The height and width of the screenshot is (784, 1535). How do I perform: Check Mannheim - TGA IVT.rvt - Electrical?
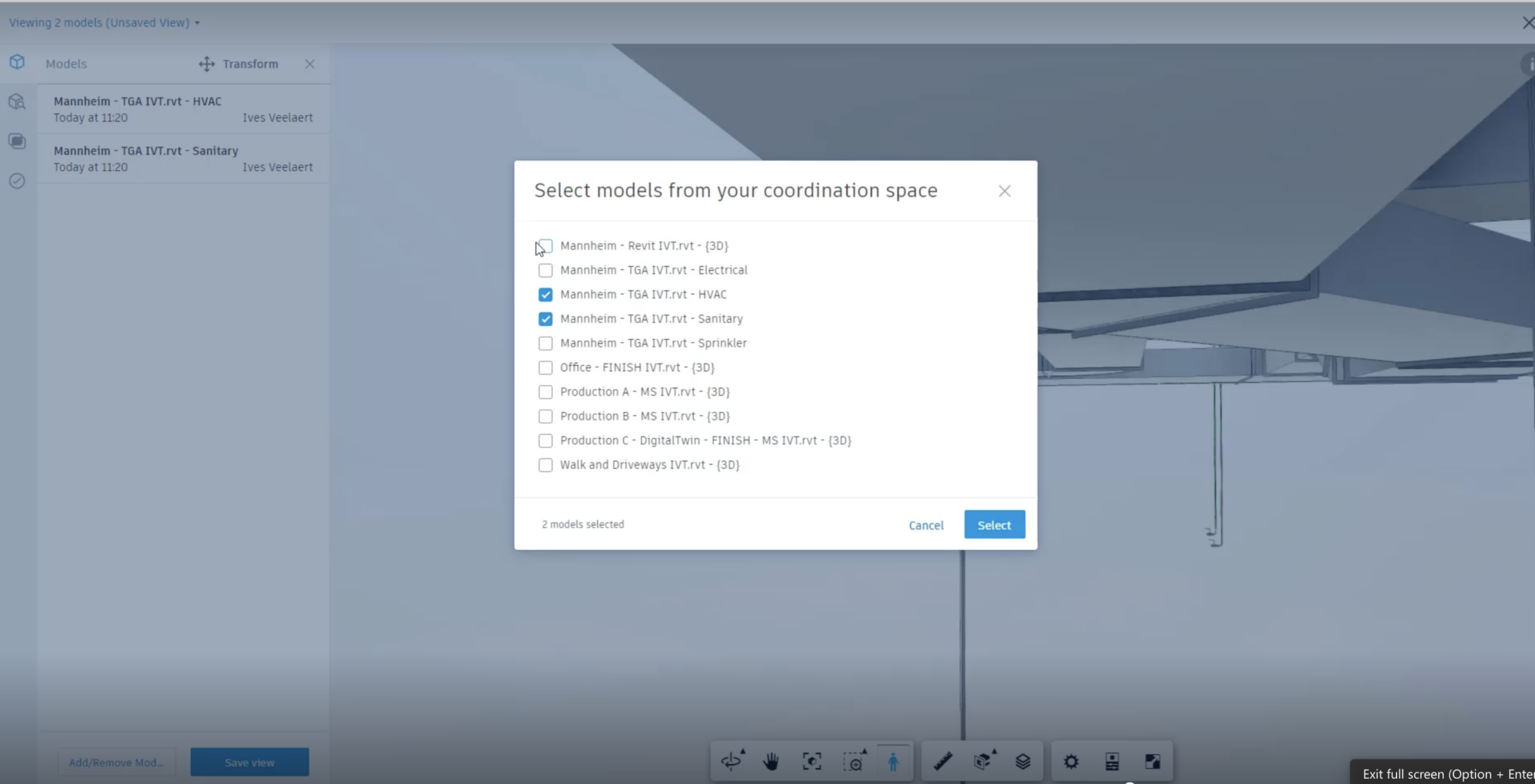546,270
